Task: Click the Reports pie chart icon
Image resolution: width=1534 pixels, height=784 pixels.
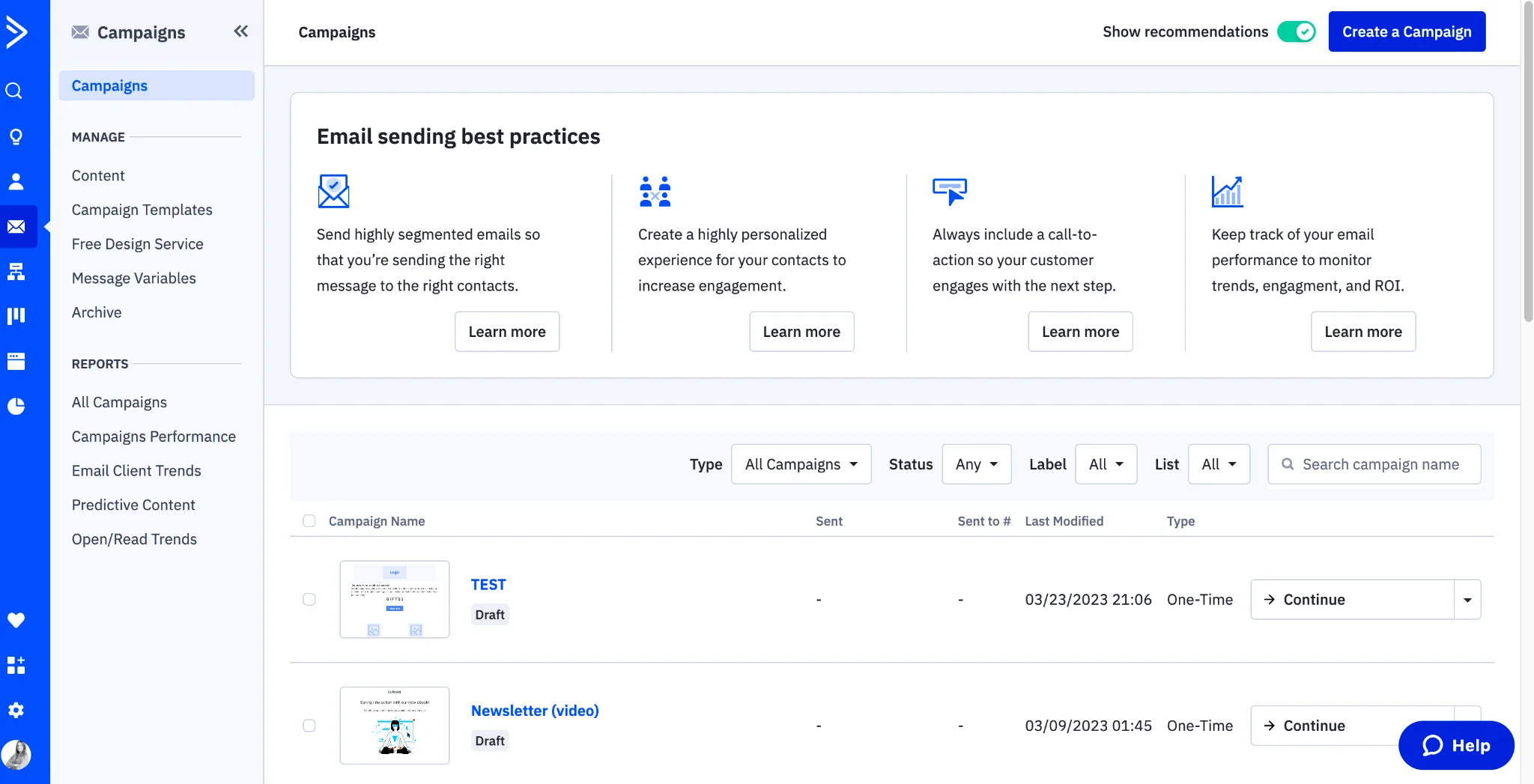Action: 16,406
